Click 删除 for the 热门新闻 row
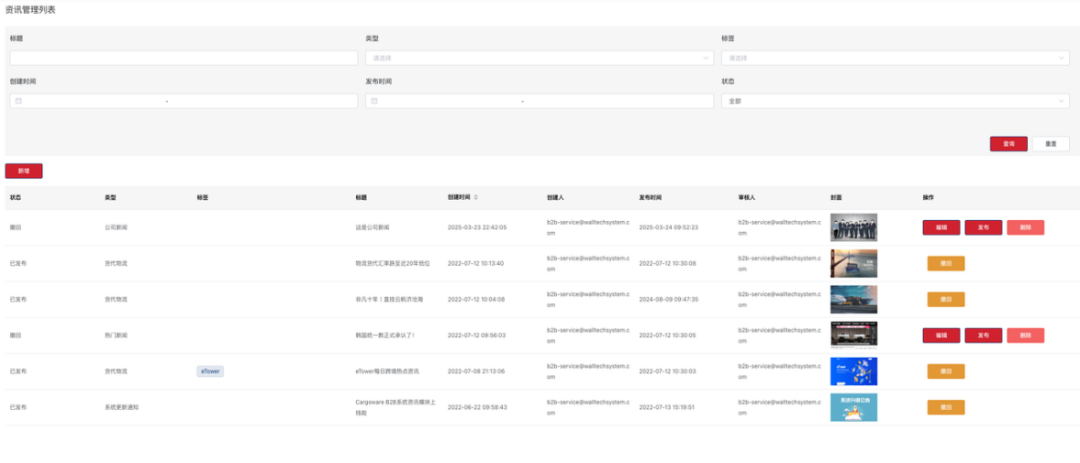 click(1025, 335)
